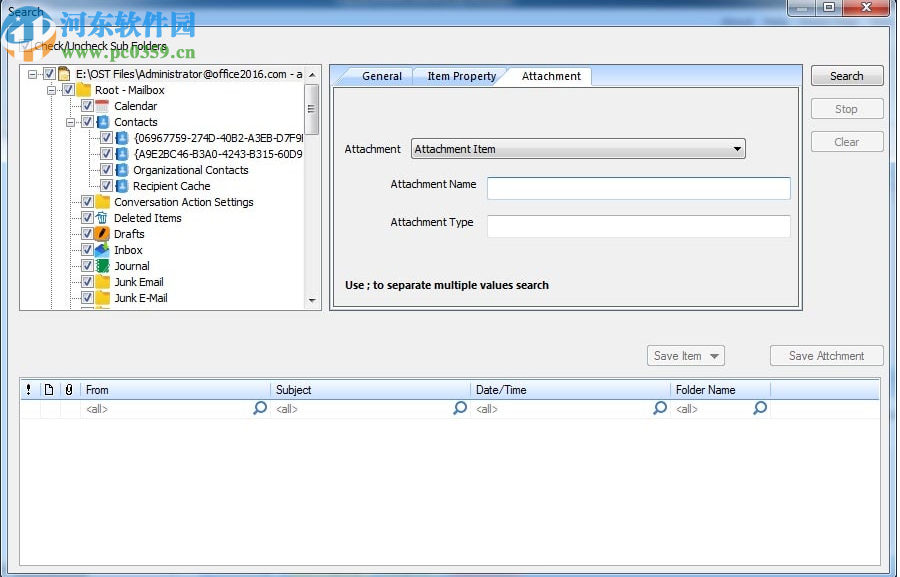Screen dimensions: 900x577
Task: Toggle the Calendar checkbox
Action: click(x=89, y=106)
